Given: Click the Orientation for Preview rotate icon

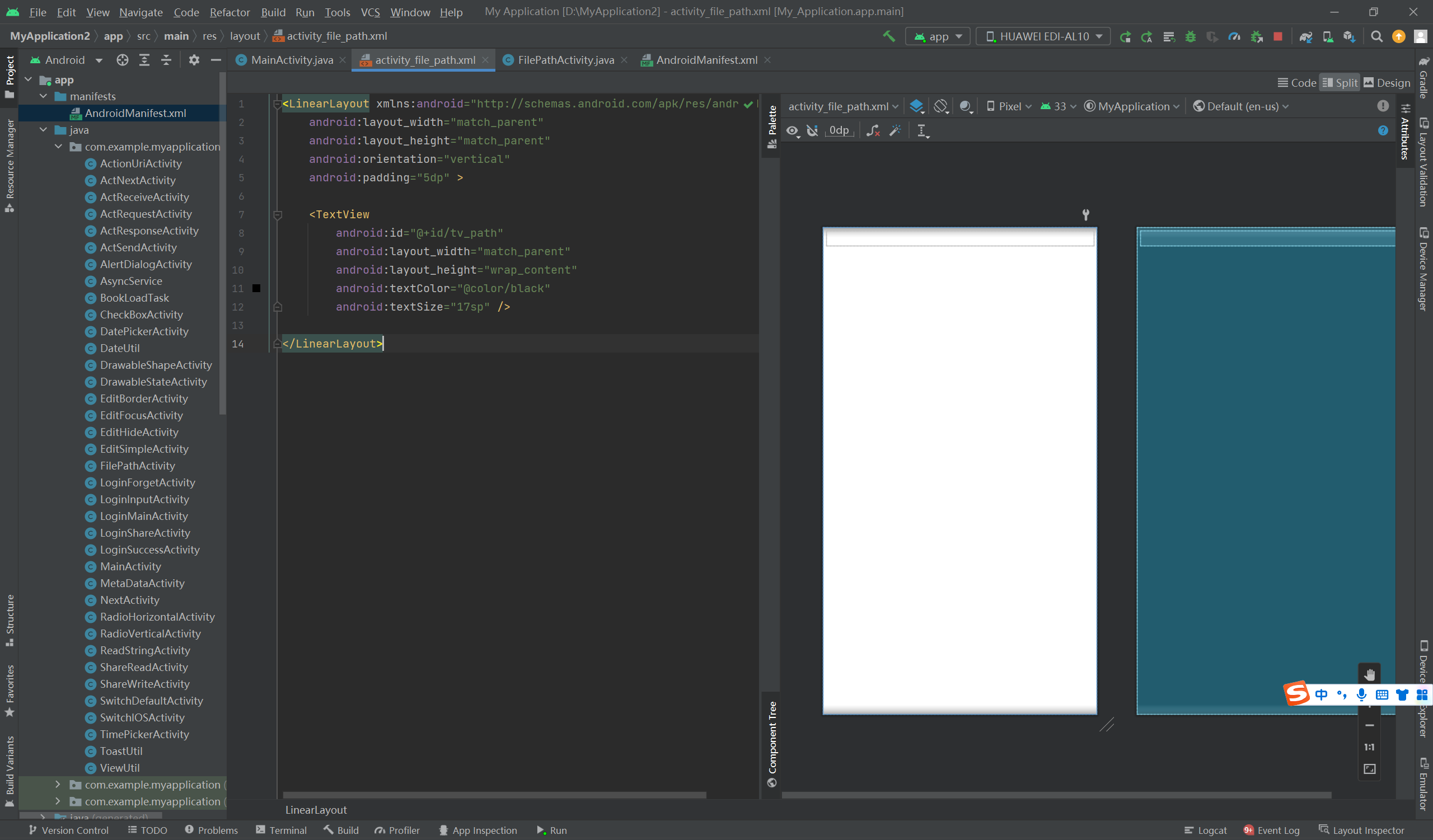Looking at the screenshot, I should (941, 106).
